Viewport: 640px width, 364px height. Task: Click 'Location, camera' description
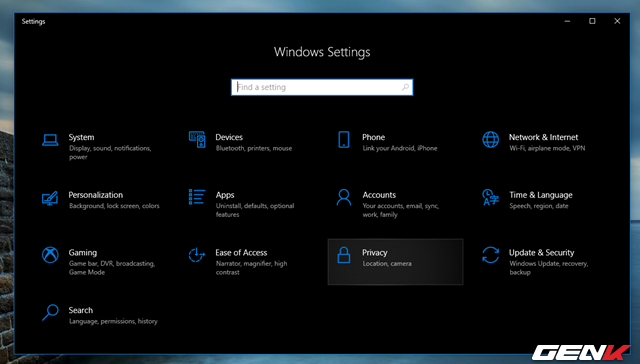(x=387, y=264)
